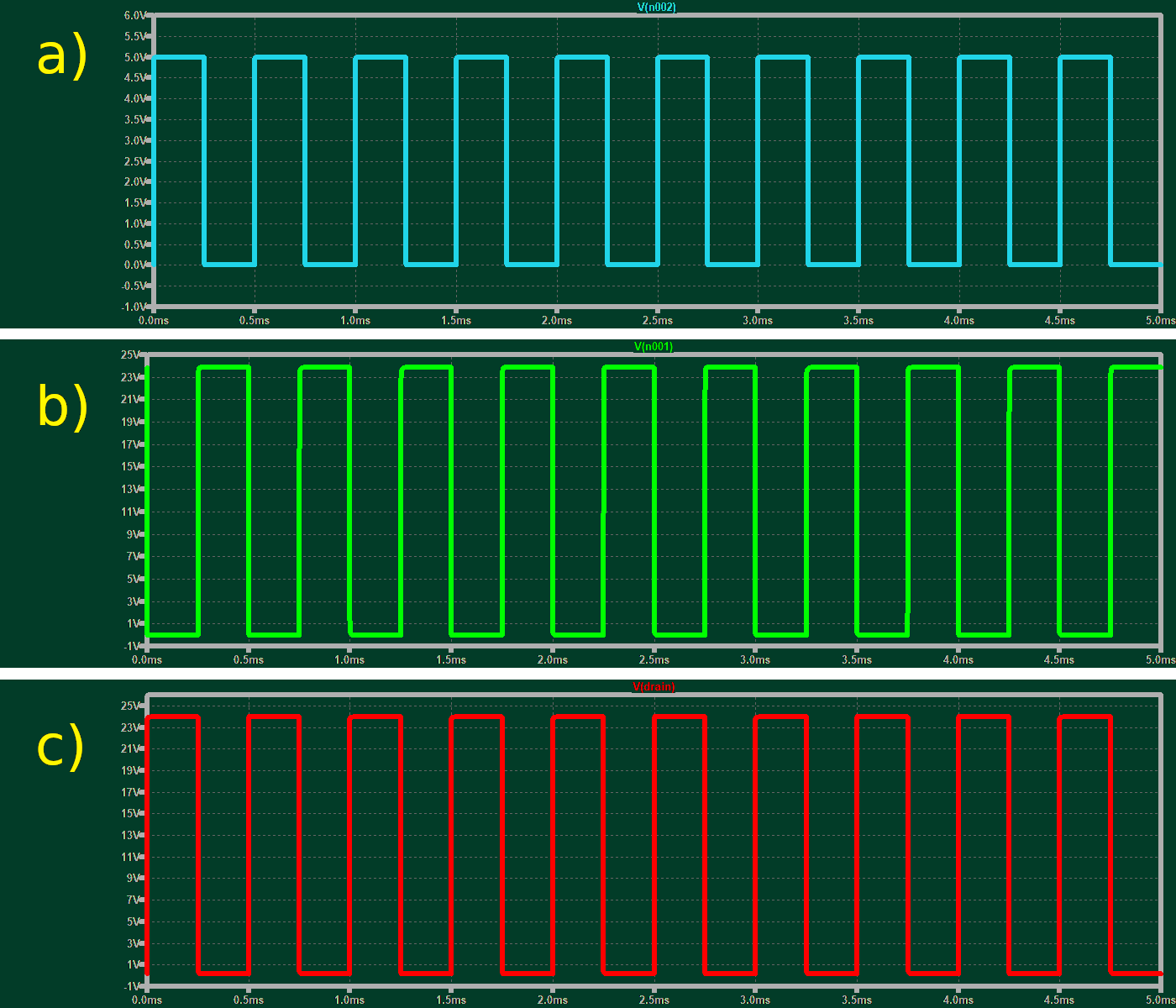
Task: Click the 1.0ms time tick in V(n001) pane
Action: 349,660
